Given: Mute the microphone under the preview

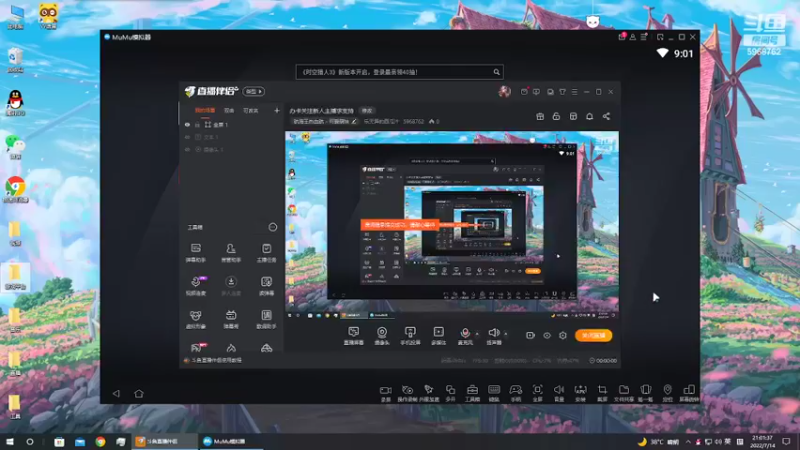Looking at the screenshot, I should [x=465, y=333].
